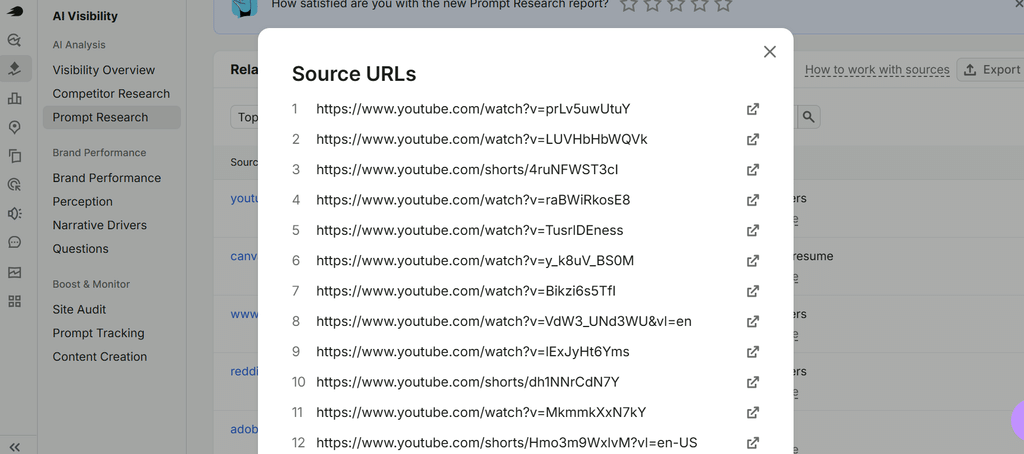1024x454 pixels.
Task: Open Content Creation in sidebar
Action: coord(99,356)
